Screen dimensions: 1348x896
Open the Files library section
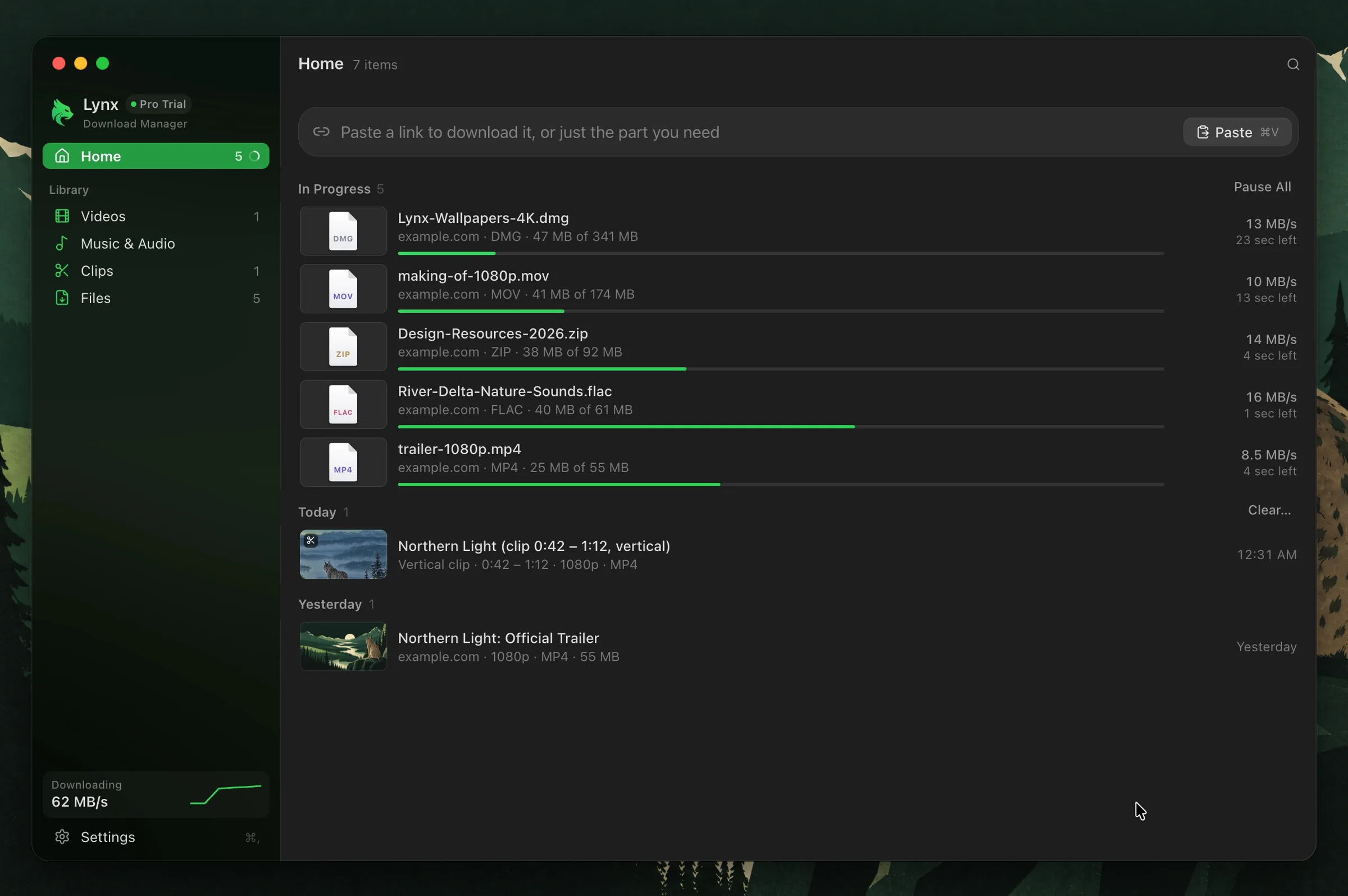(x=156, y=298)
